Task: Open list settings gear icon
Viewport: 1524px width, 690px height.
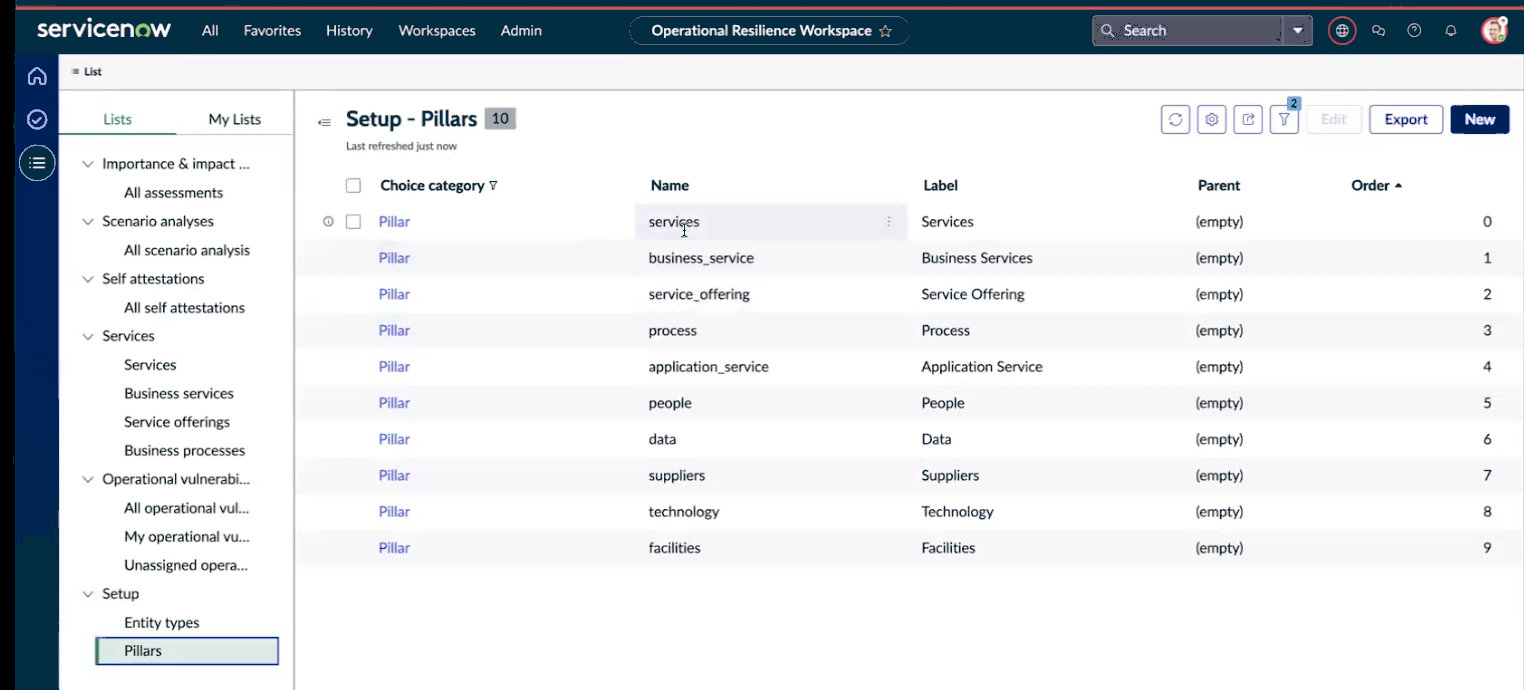Action: coord(1212,119)
